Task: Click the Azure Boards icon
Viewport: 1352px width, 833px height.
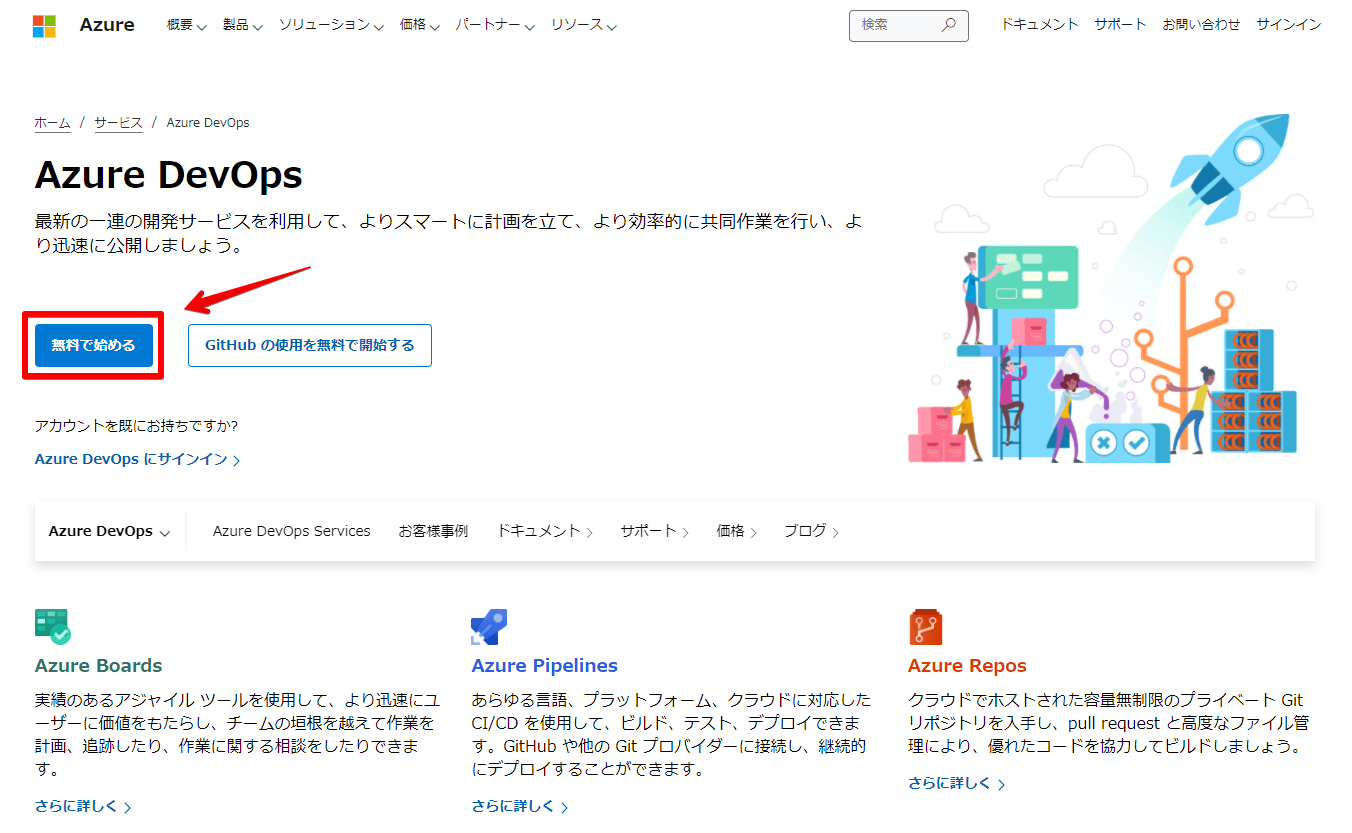Action: (x=52, y=627)
